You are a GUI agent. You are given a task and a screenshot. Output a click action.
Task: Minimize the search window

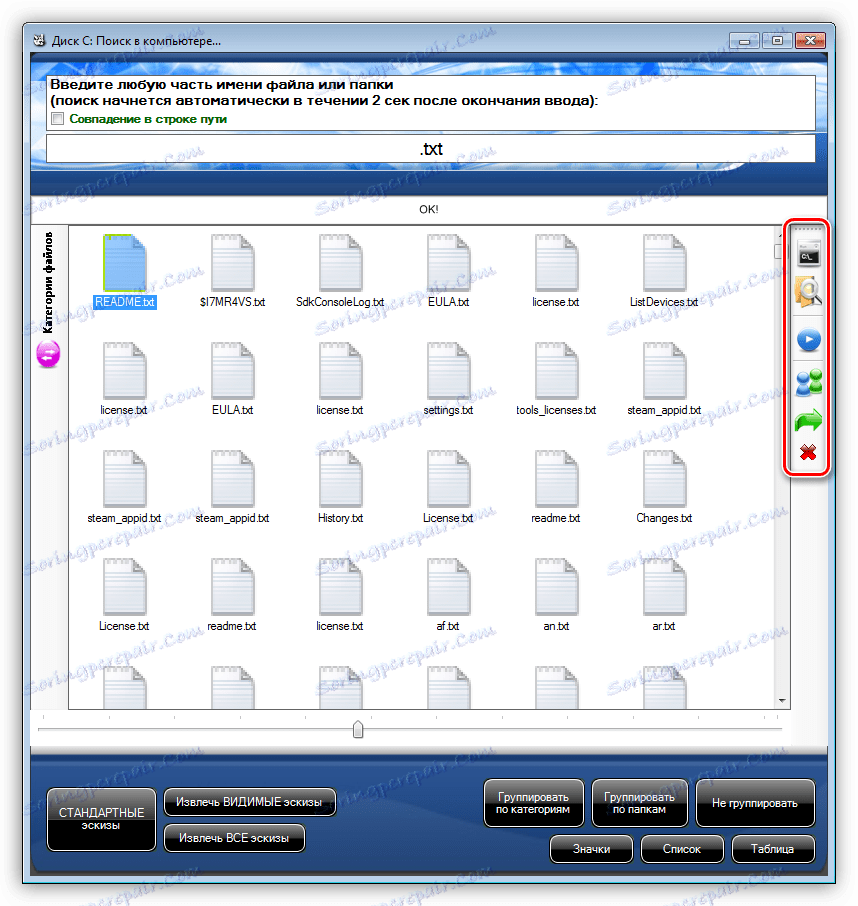744,41
